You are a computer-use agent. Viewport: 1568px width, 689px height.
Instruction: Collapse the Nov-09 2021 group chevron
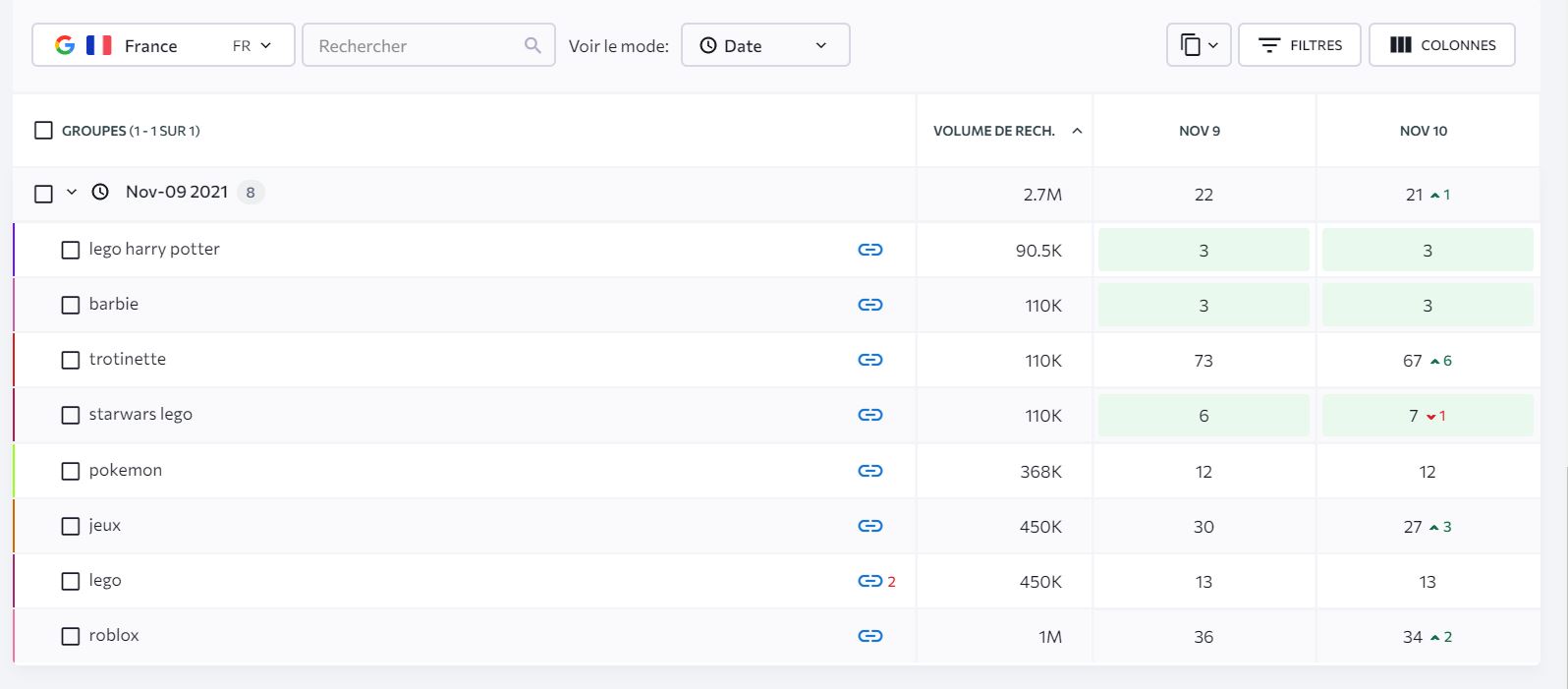point(72,192)
